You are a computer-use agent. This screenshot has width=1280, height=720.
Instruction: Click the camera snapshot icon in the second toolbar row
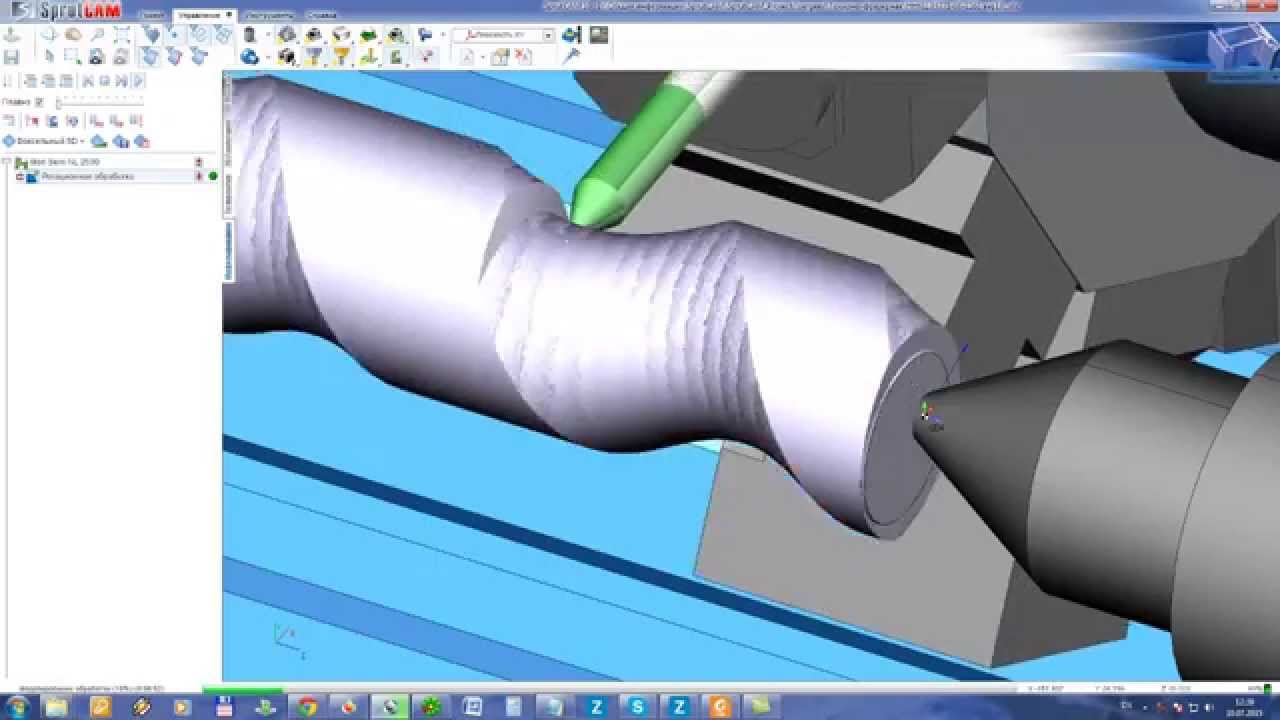tap(97, 56)
